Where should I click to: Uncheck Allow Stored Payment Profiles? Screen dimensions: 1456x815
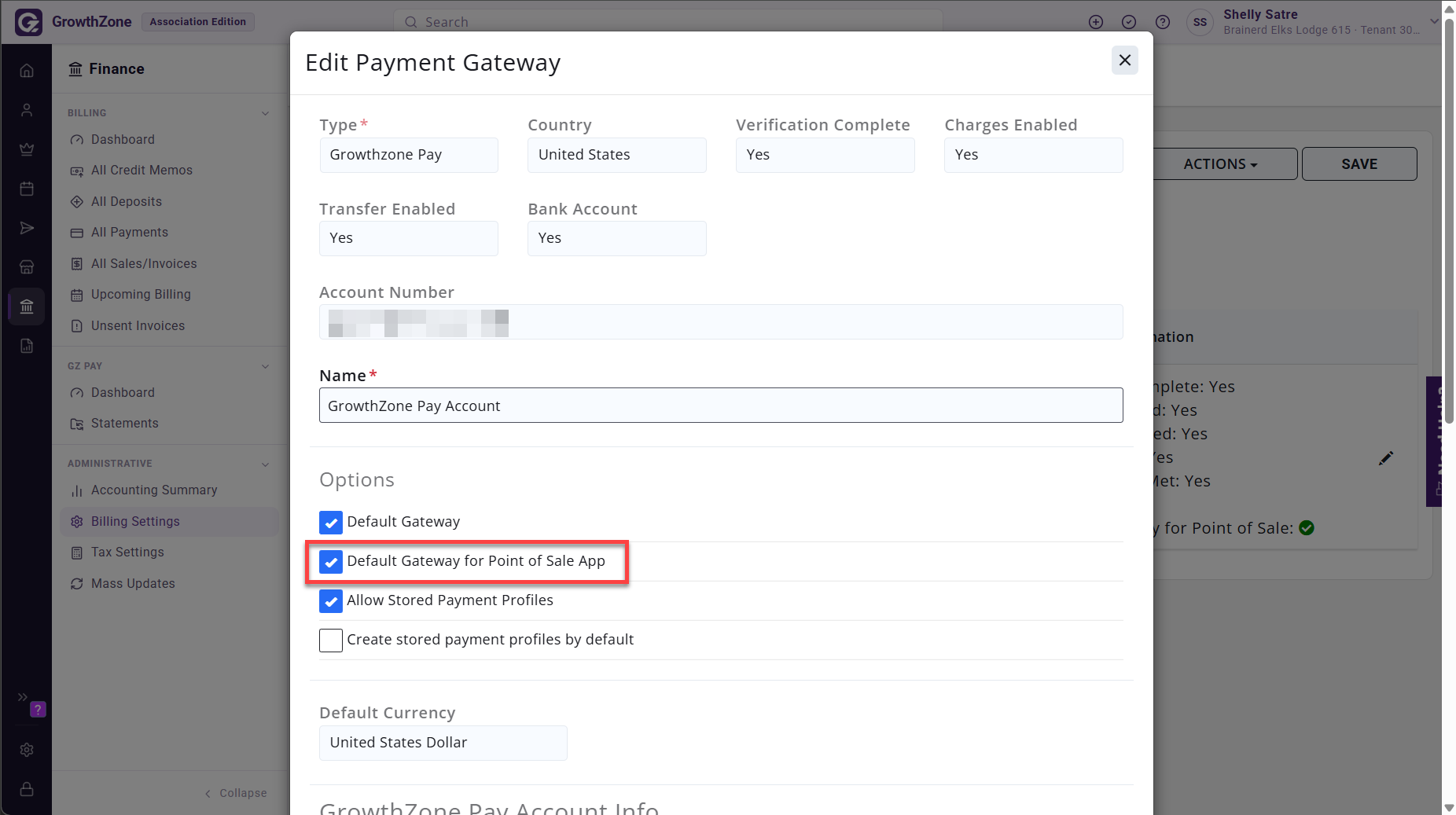tap(331, 601)
